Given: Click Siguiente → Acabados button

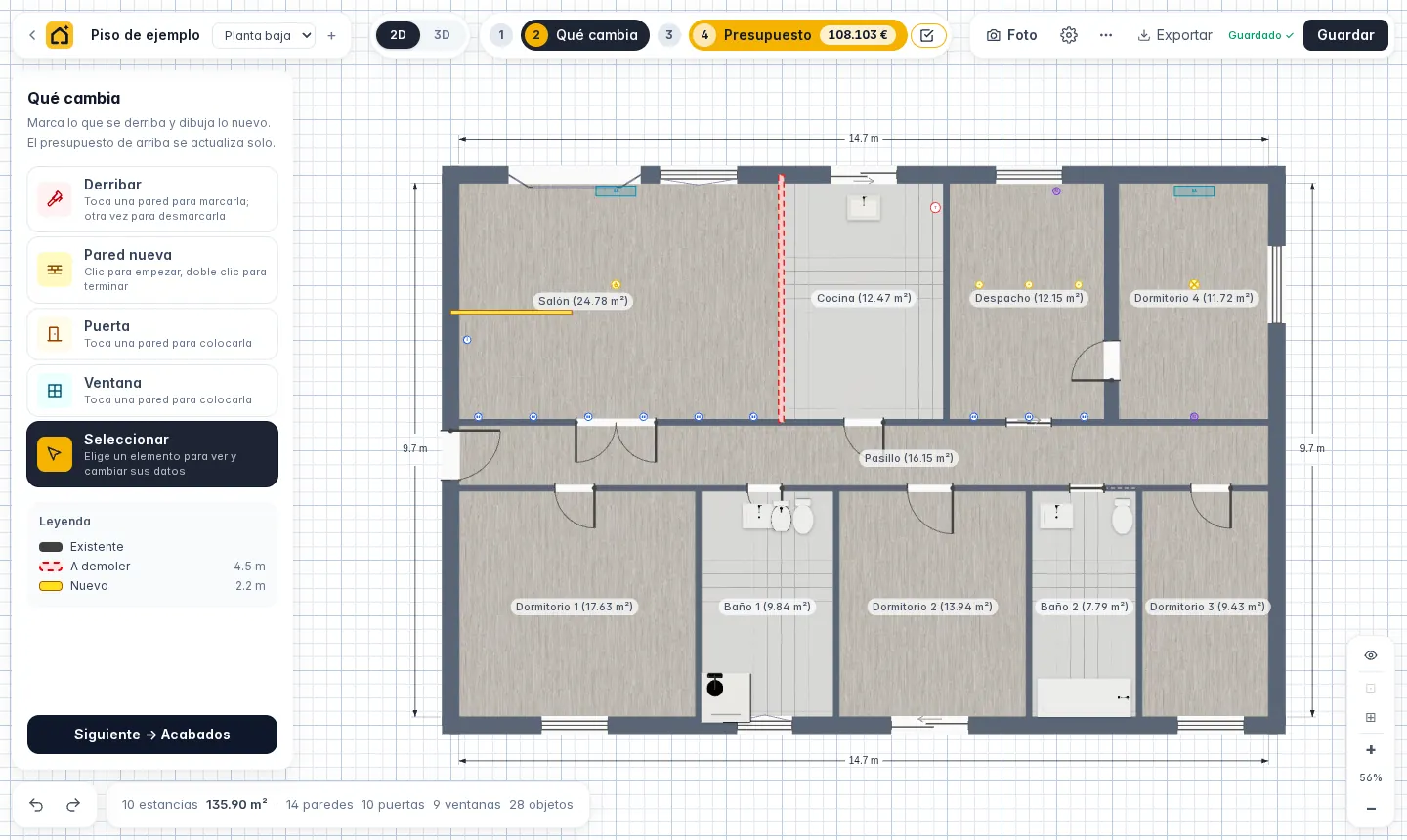Looking at the screenshot, I should [x=152, y=735].
